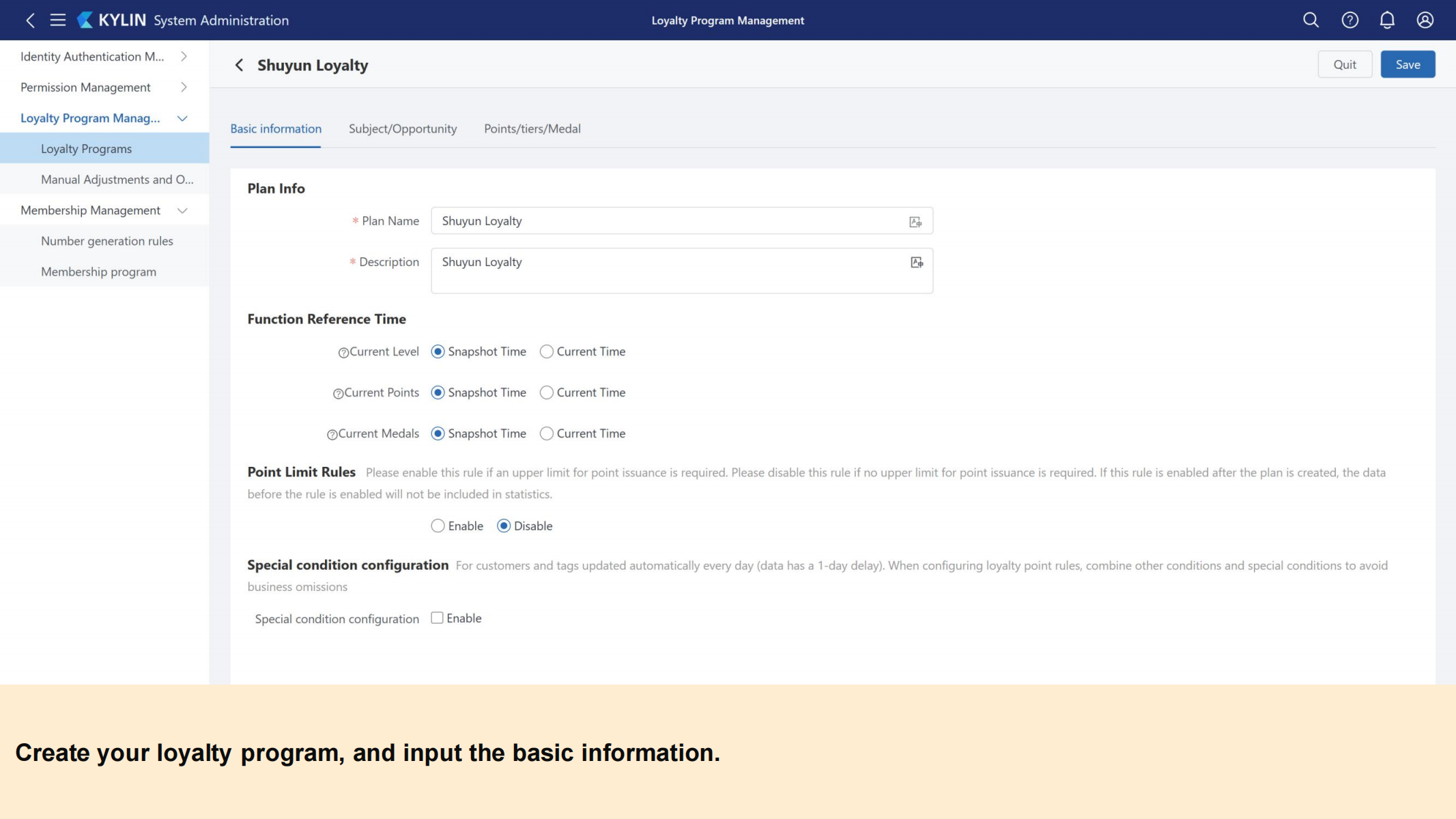Open Loyalty Programs sidebar item
Viewport: 1456px width, 819px height.
click(x=104, y=148)
